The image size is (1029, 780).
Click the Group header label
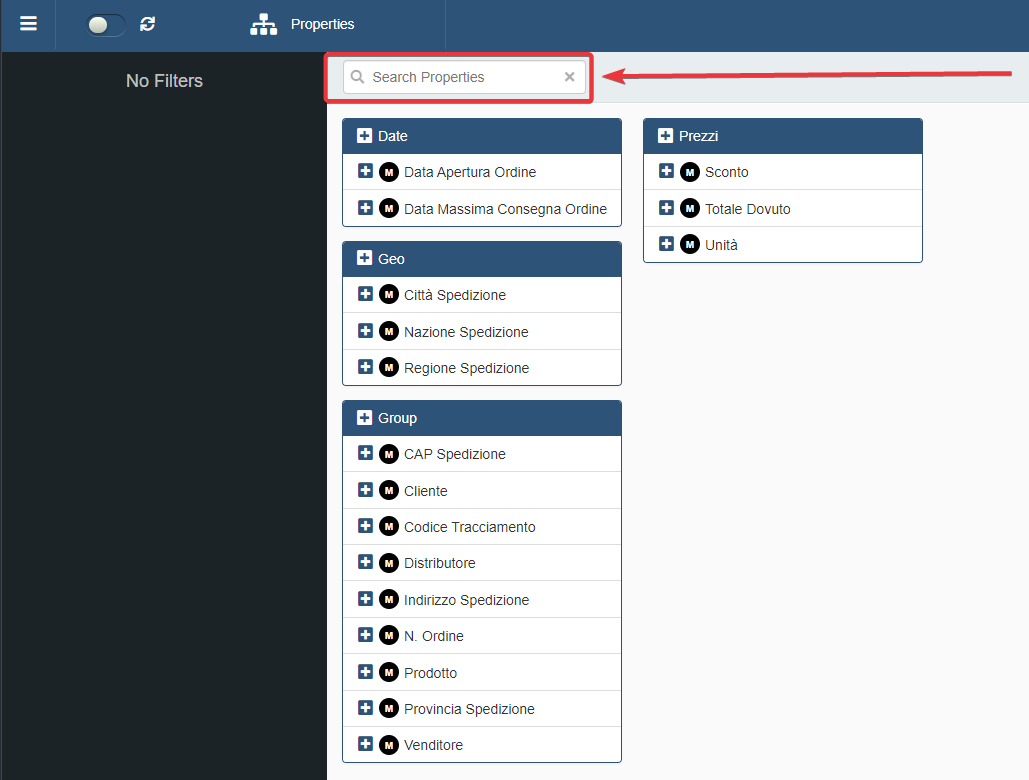(x=397, y=418)
